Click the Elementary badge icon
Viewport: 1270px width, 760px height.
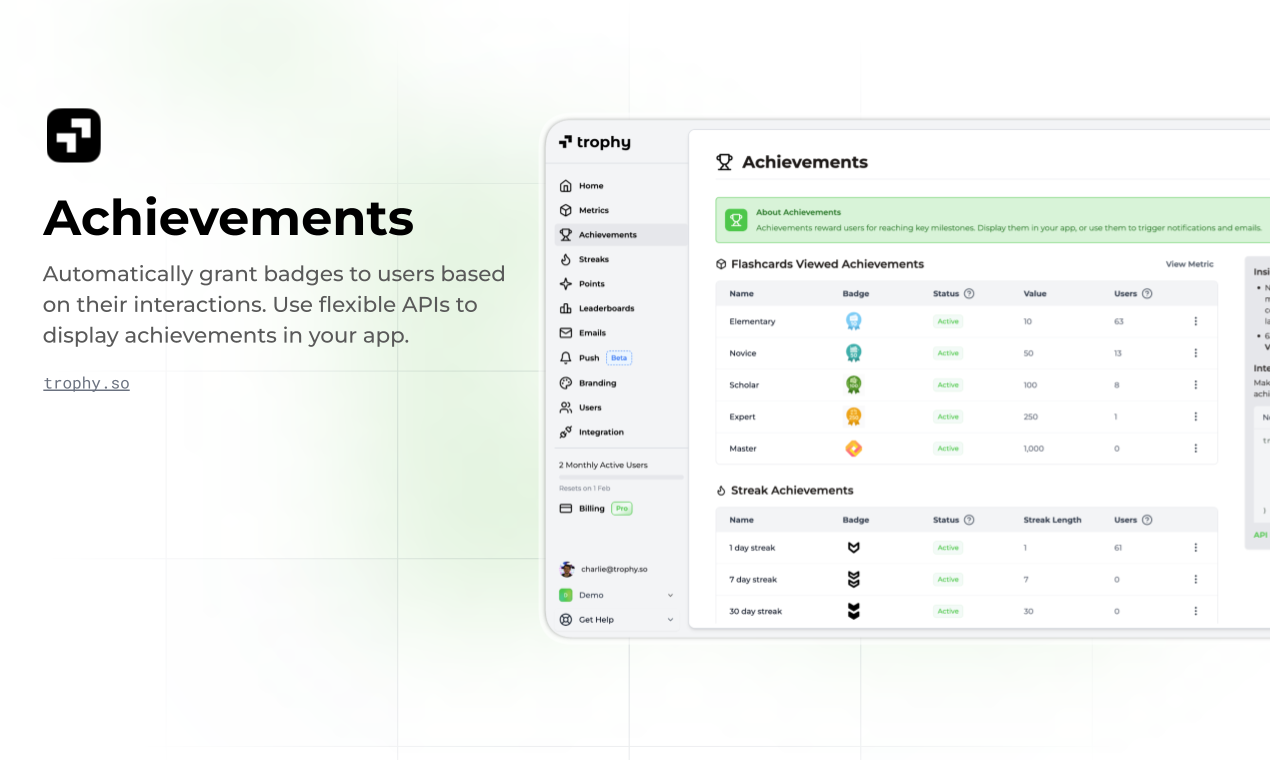[x=853, y=321]
